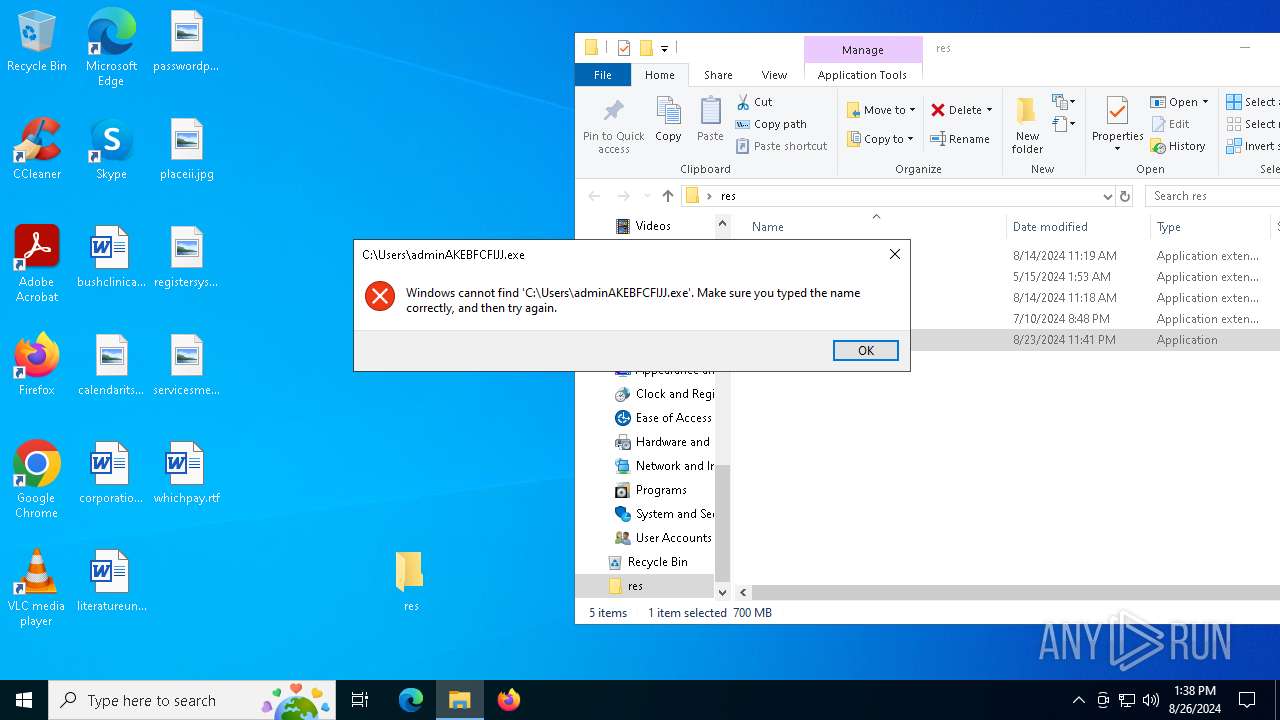Select Programs in navigation pane
Viewport: 1280px width, 720px height.
tap(651, 490)
